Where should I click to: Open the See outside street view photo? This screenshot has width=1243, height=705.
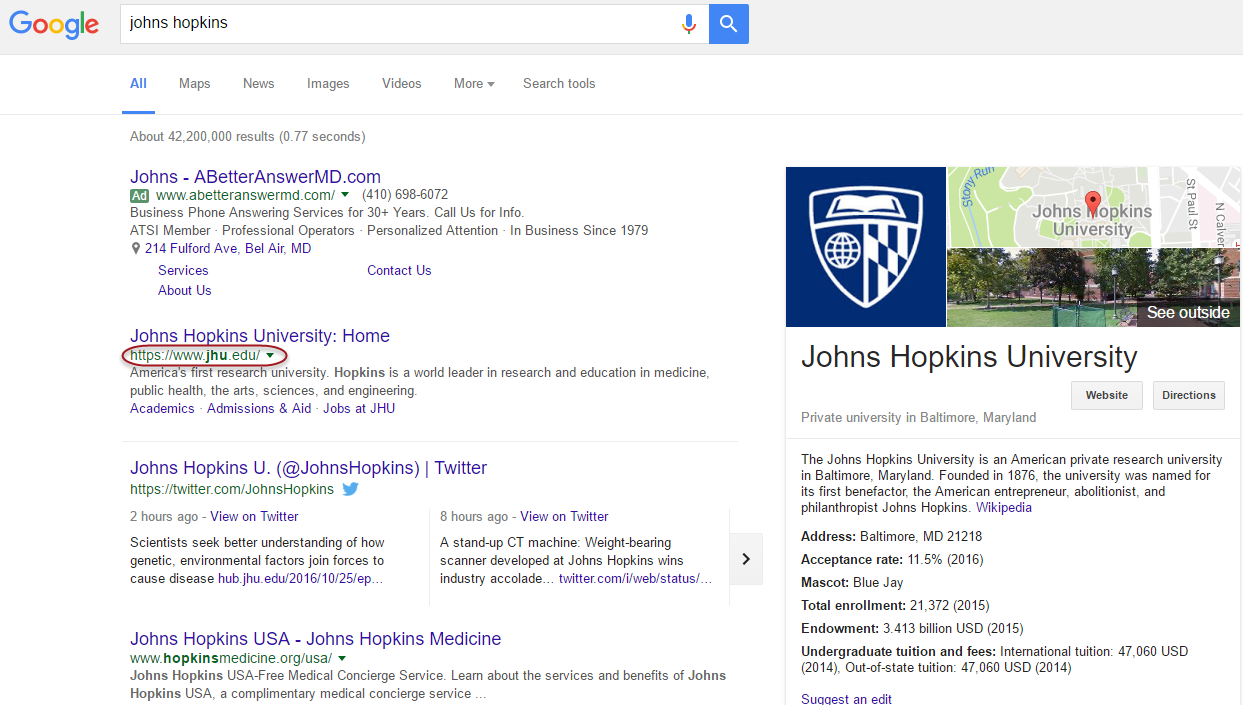[1093, 287]
